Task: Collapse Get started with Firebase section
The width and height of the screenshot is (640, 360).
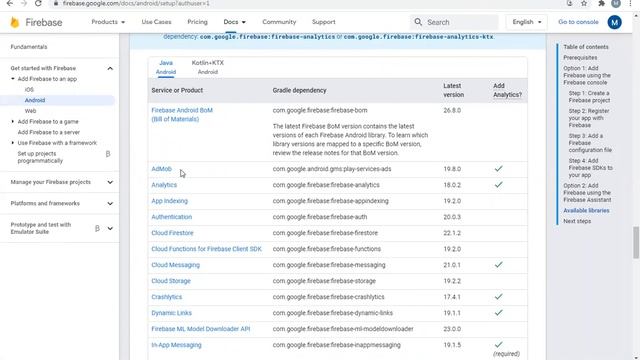Action: click(110, 68)
